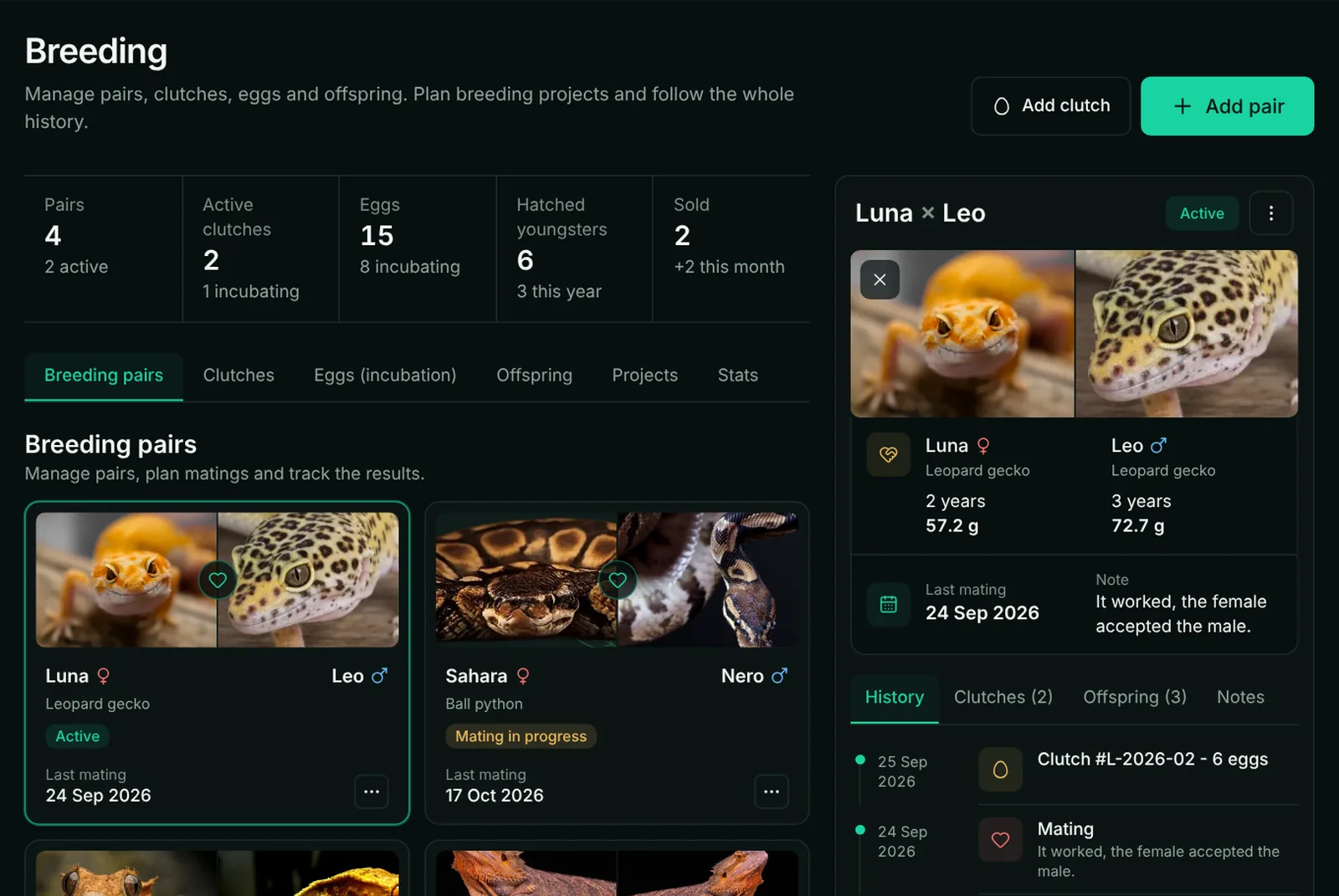This screenshot has width=1339, height=896.
Task: Click the Active clutches stat tile
Action: click(261, 248)
